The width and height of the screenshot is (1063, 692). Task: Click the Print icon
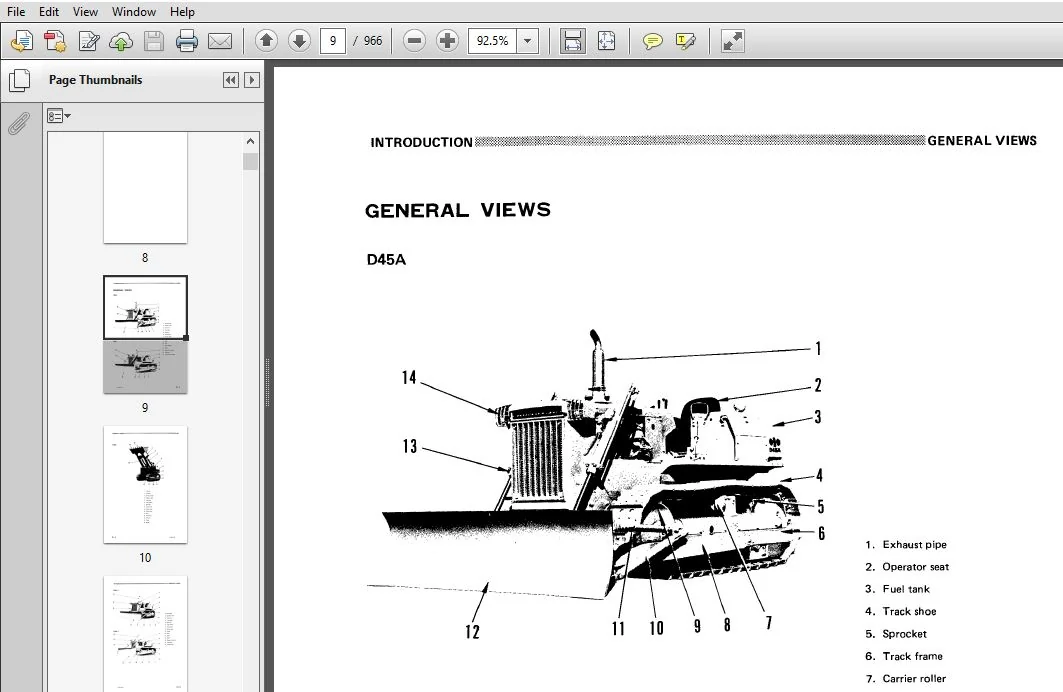click(186, 41)
